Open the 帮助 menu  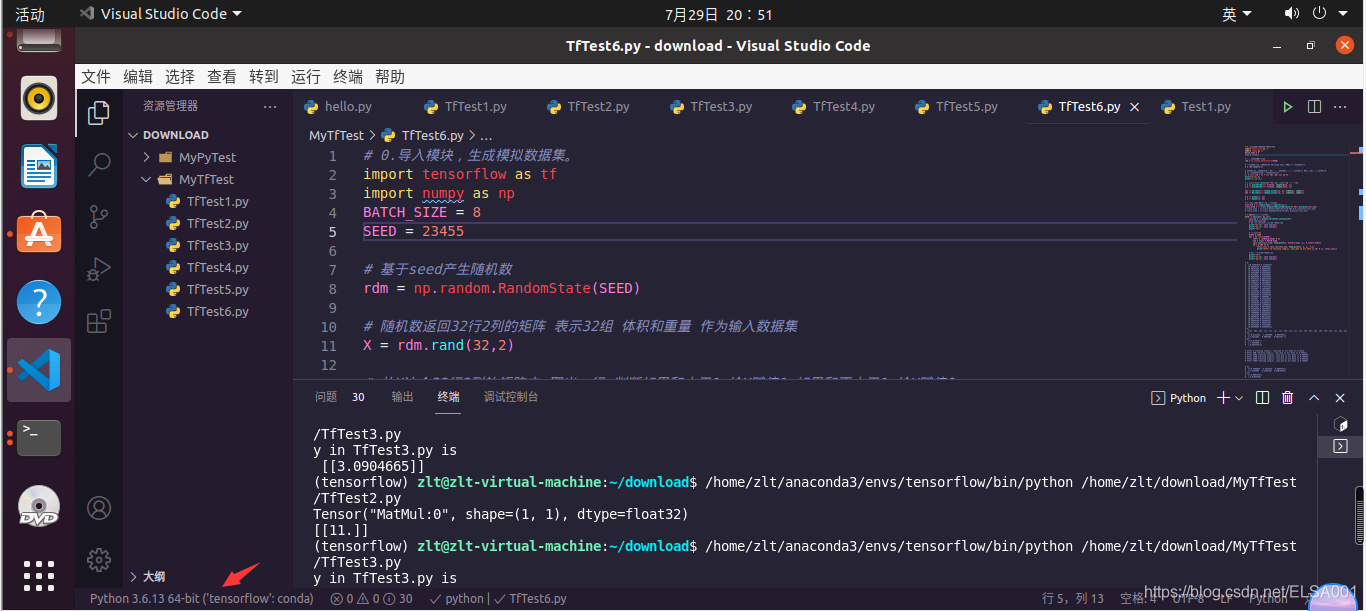click(x=390, y=77)
